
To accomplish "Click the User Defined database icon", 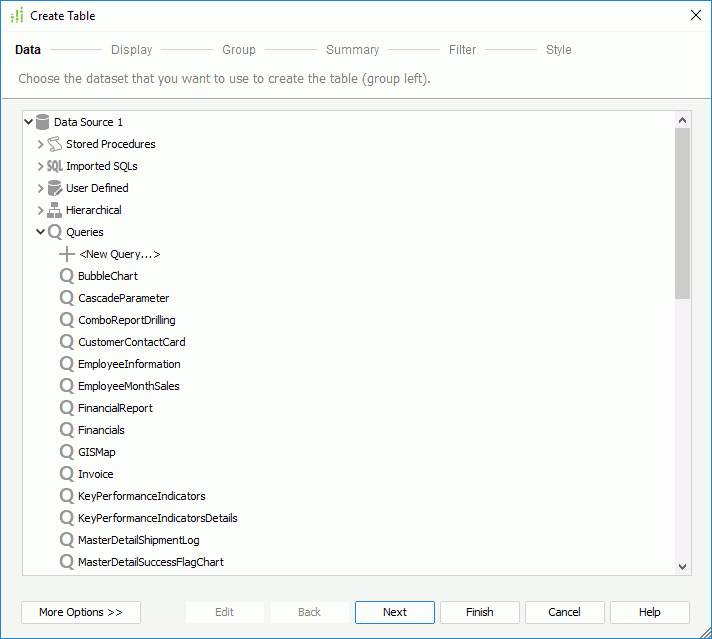I will 54,188.
